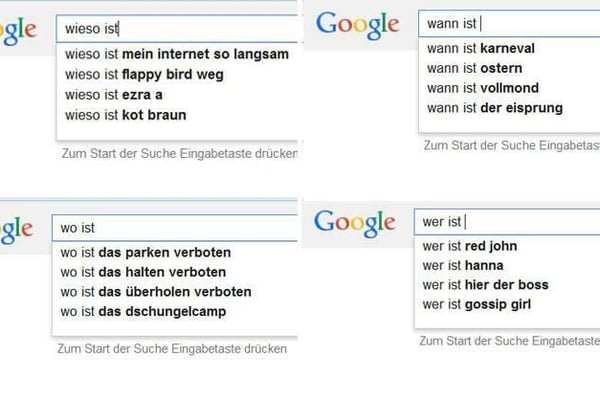The height and width of the screenshot is (400, 600).
Task: Select 'wo ist das parken verboten'
Action: [x=144, y=252]
